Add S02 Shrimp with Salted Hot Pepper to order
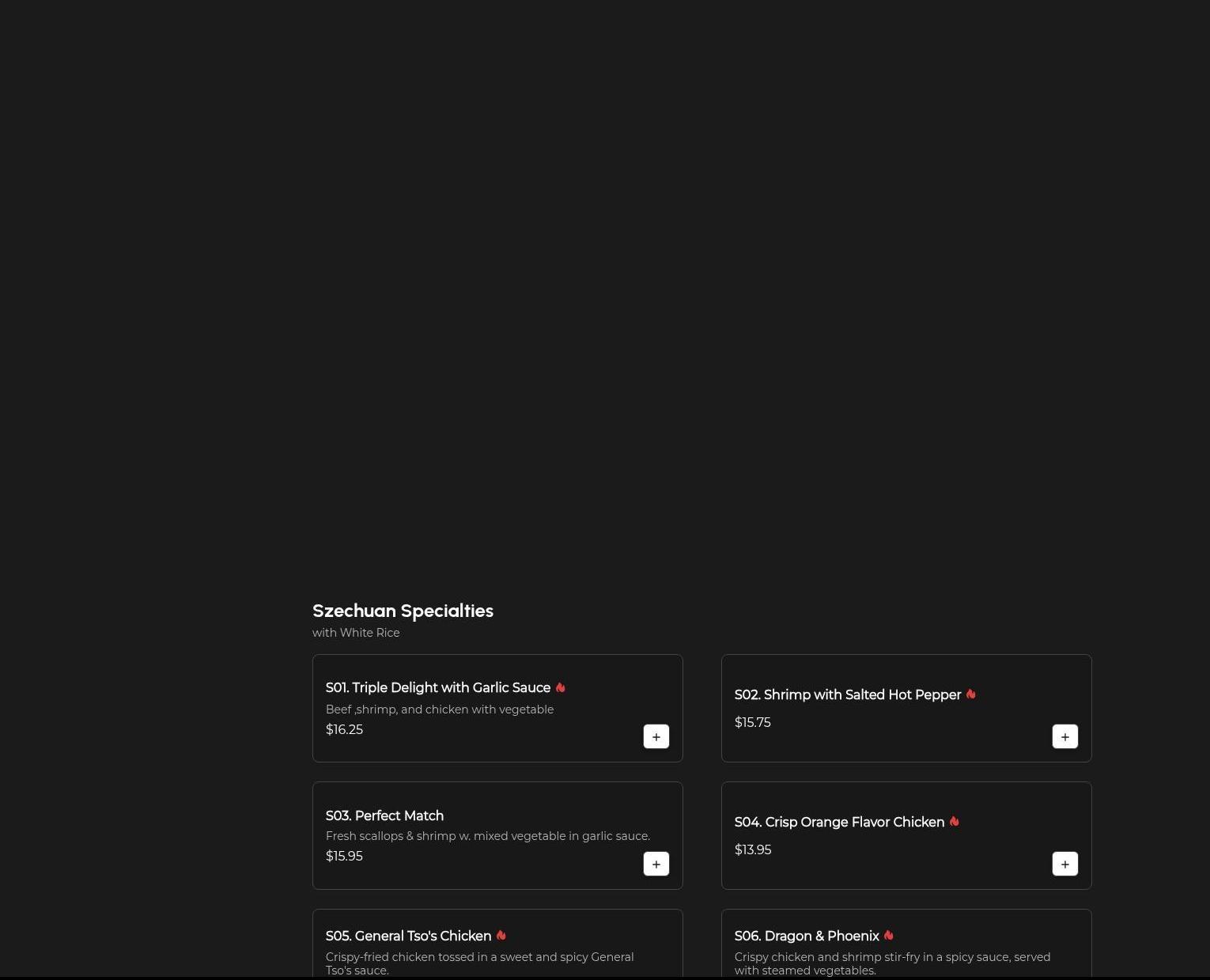 pyautogui.click(x=1065, y=736)
